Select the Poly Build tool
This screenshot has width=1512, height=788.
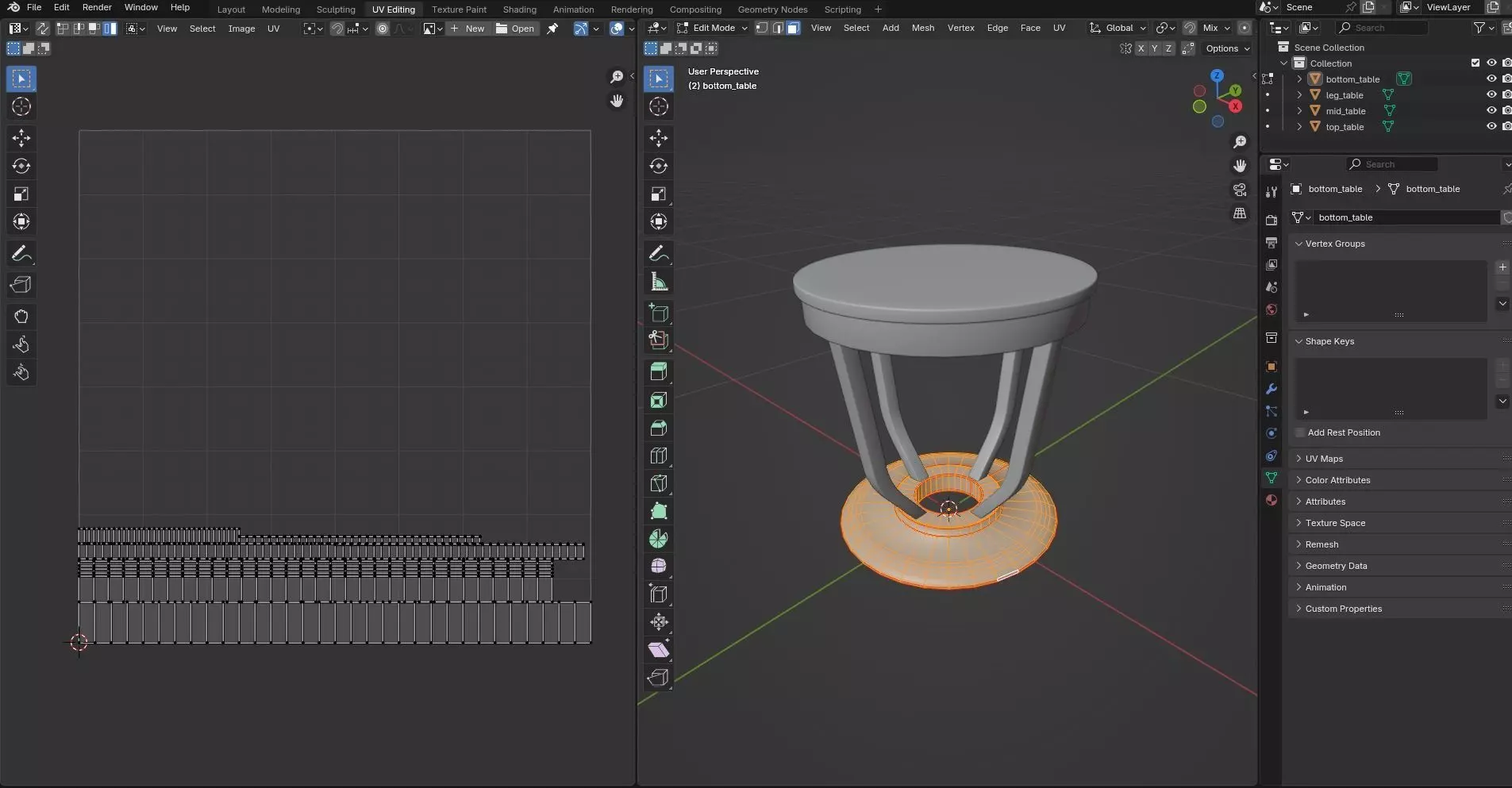click(x=659, y=511)
